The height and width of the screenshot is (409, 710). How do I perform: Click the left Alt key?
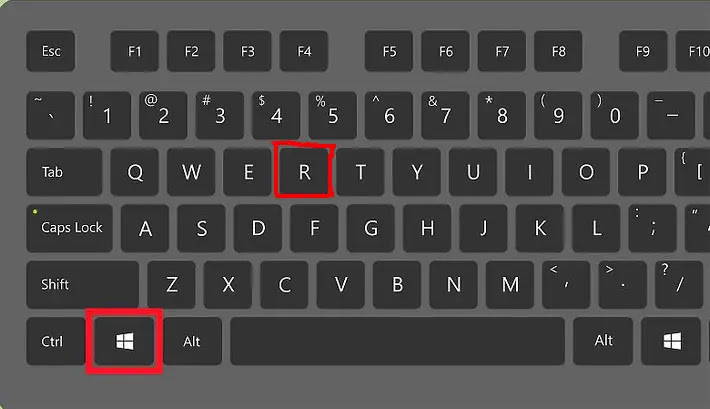point(192,341)
